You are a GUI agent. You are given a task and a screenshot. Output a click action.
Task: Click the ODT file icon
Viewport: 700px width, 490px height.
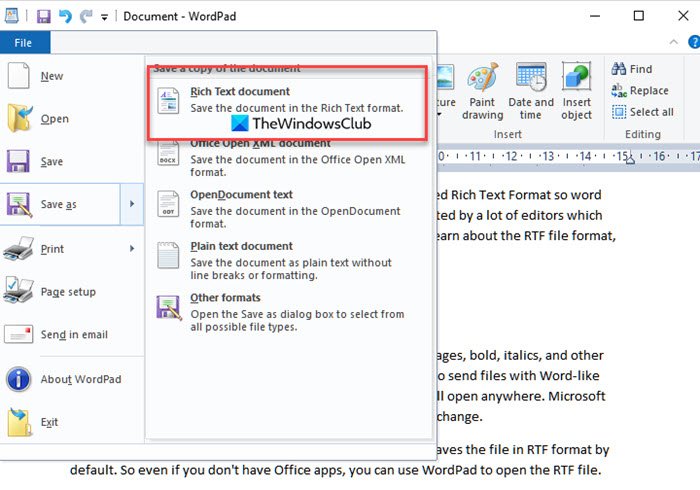point(168,204)
